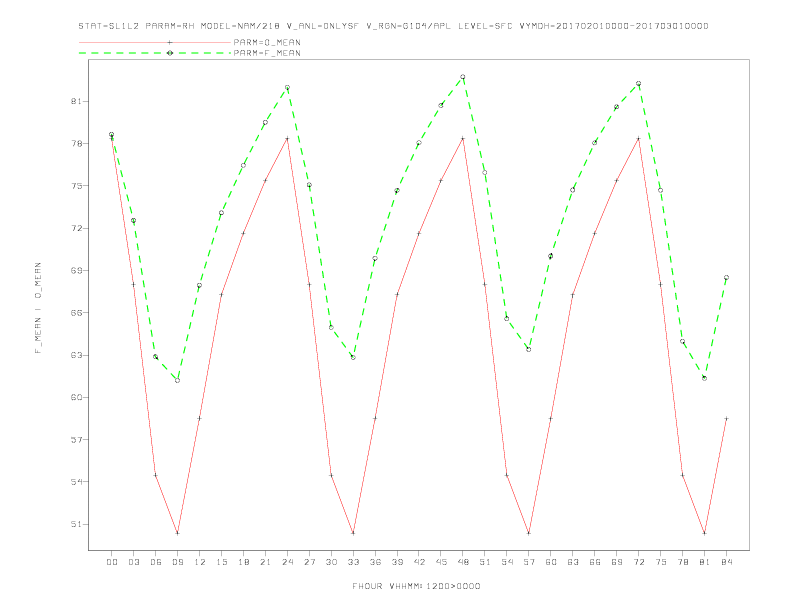The width and height of the screenshot is (792, 612).
Task: Select the green dashed legend line sample
Action: [155, 53]
